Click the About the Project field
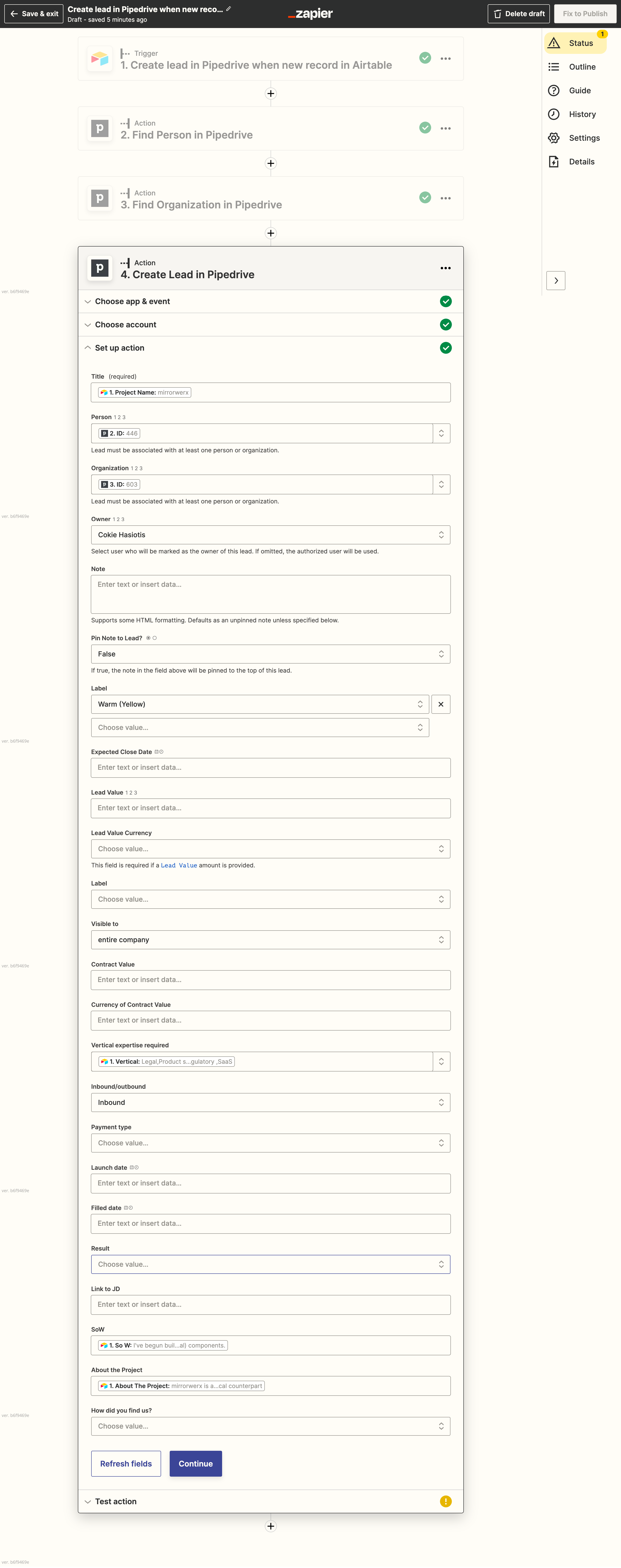Screen dimensions: 621x1568 coord(270,1386)
